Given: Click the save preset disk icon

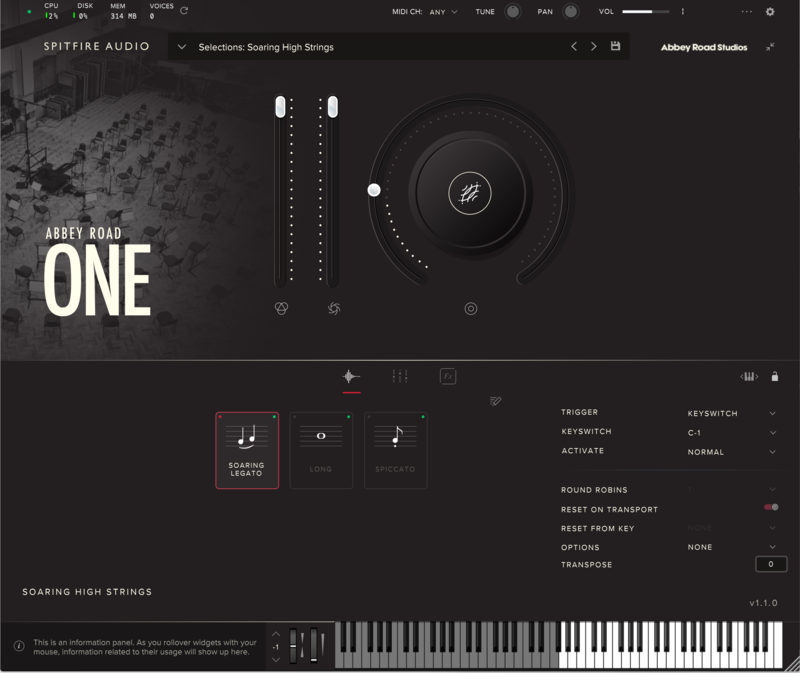Looking at the screenshot, I should tap(615, 46).
